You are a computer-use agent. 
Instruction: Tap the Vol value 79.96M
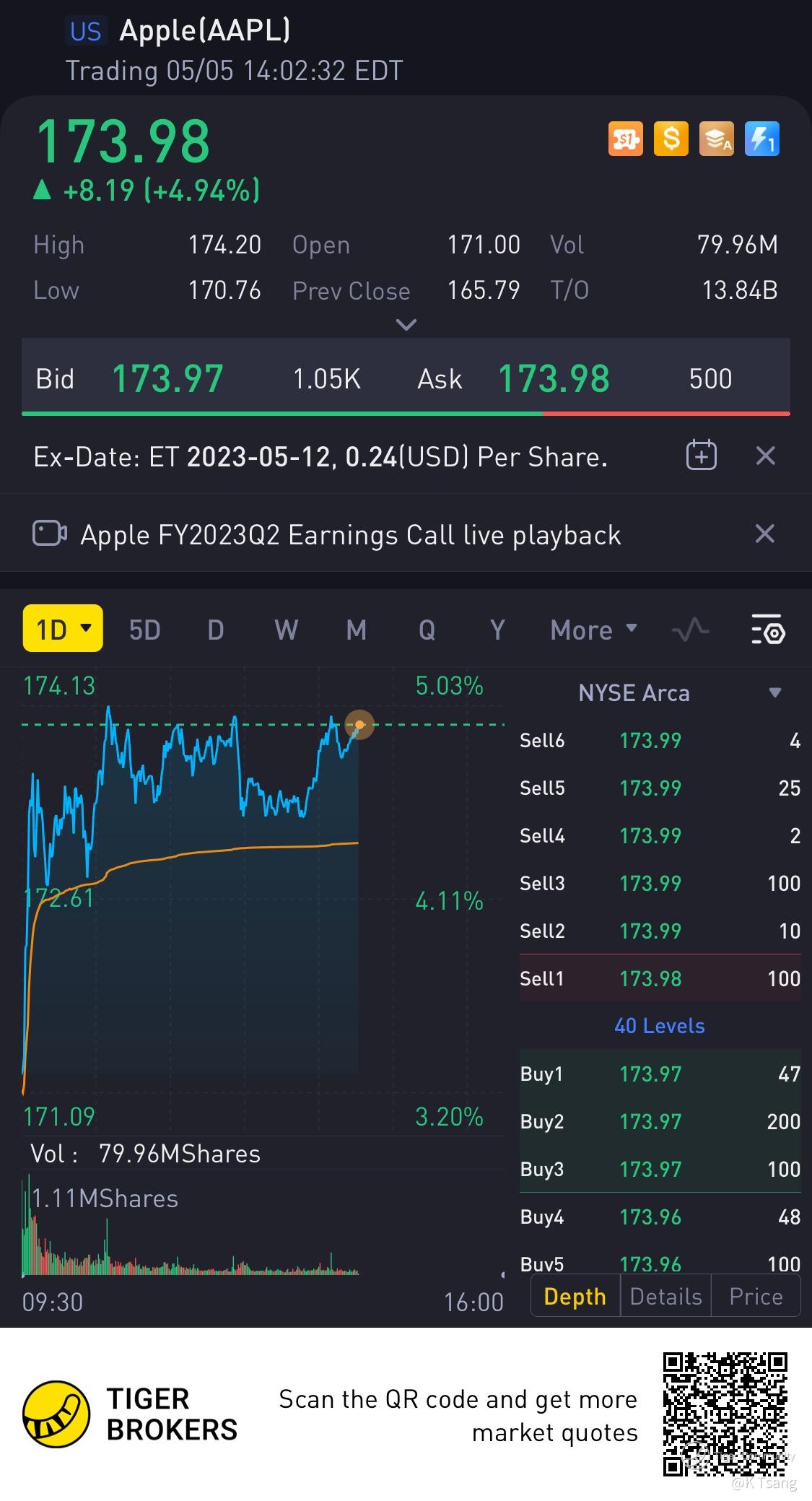point(738,245)
